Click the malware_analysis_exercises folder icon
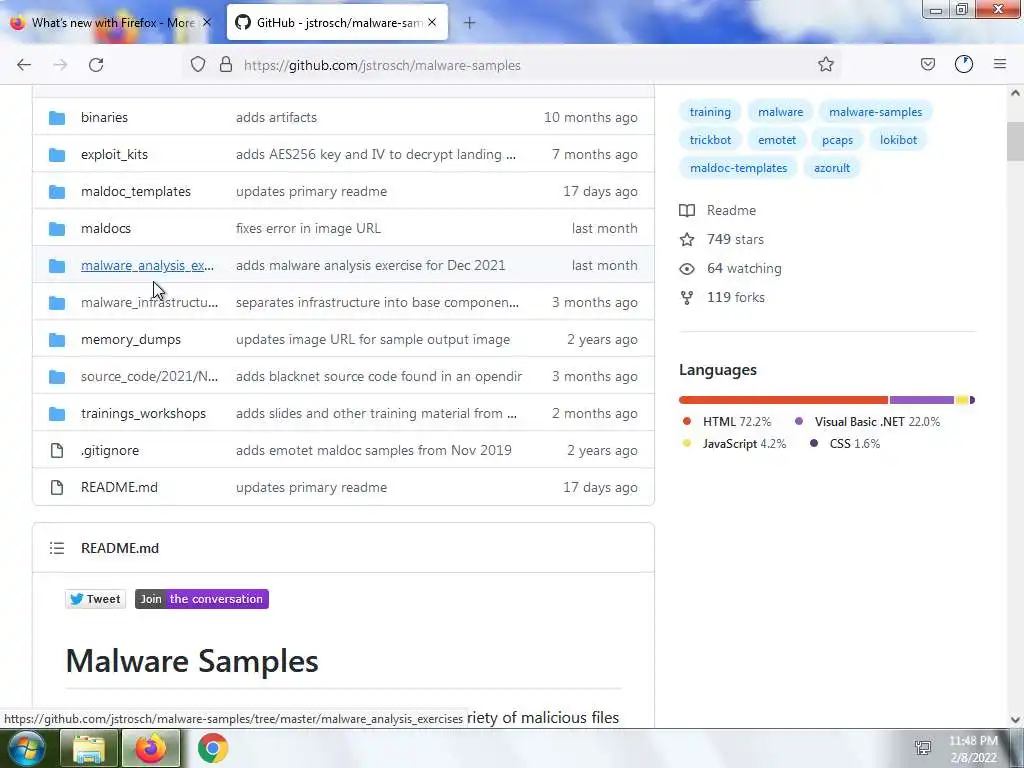 click(x=57, y=266)
